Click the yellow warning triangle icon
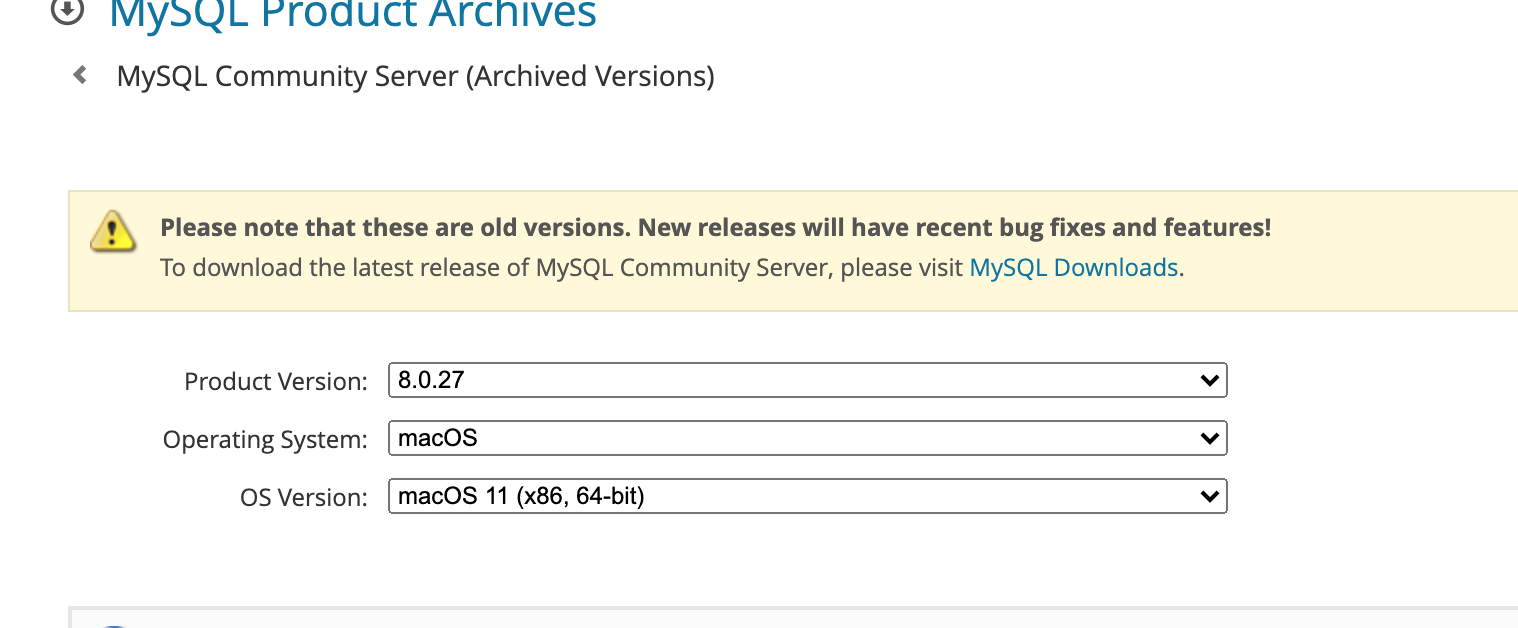This screenshot has width=1518, height=628. click(113, 231)
